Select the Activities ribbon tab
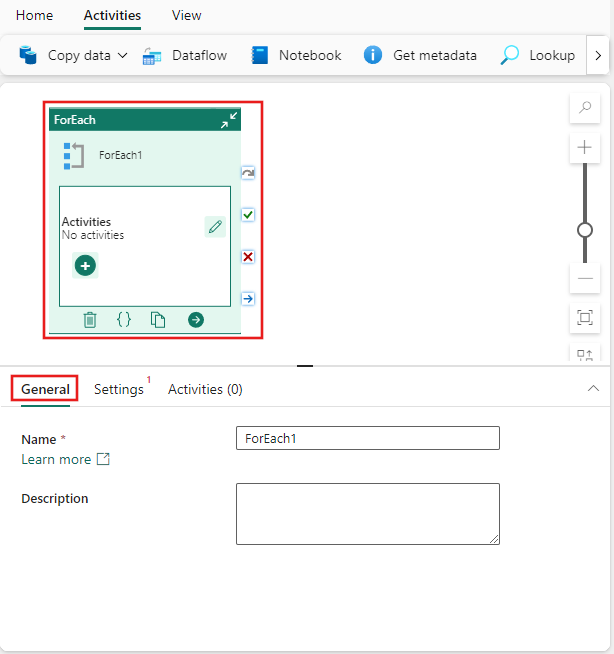Screen dimensions: 614x654 (x=112, y=15)
